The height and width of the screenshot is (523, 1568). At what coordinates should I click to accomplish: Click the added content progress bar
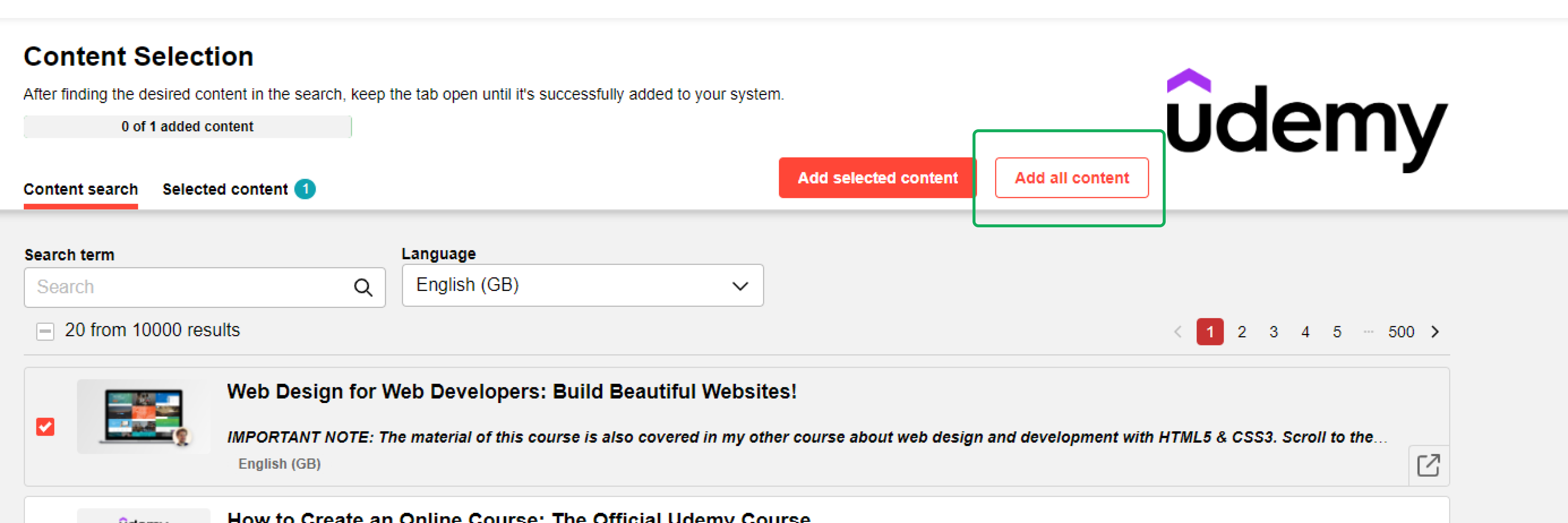[188, 127]
